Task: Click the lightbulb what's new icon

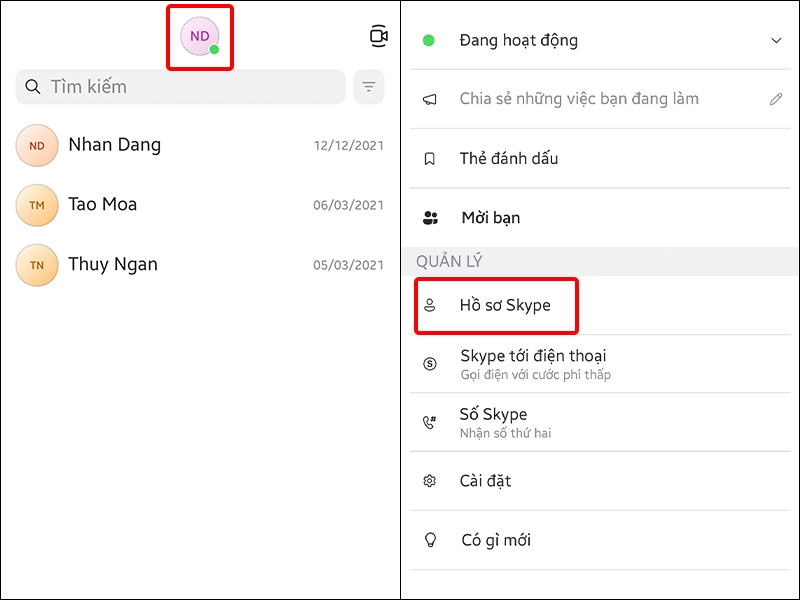Action: [x=431, y=540]
